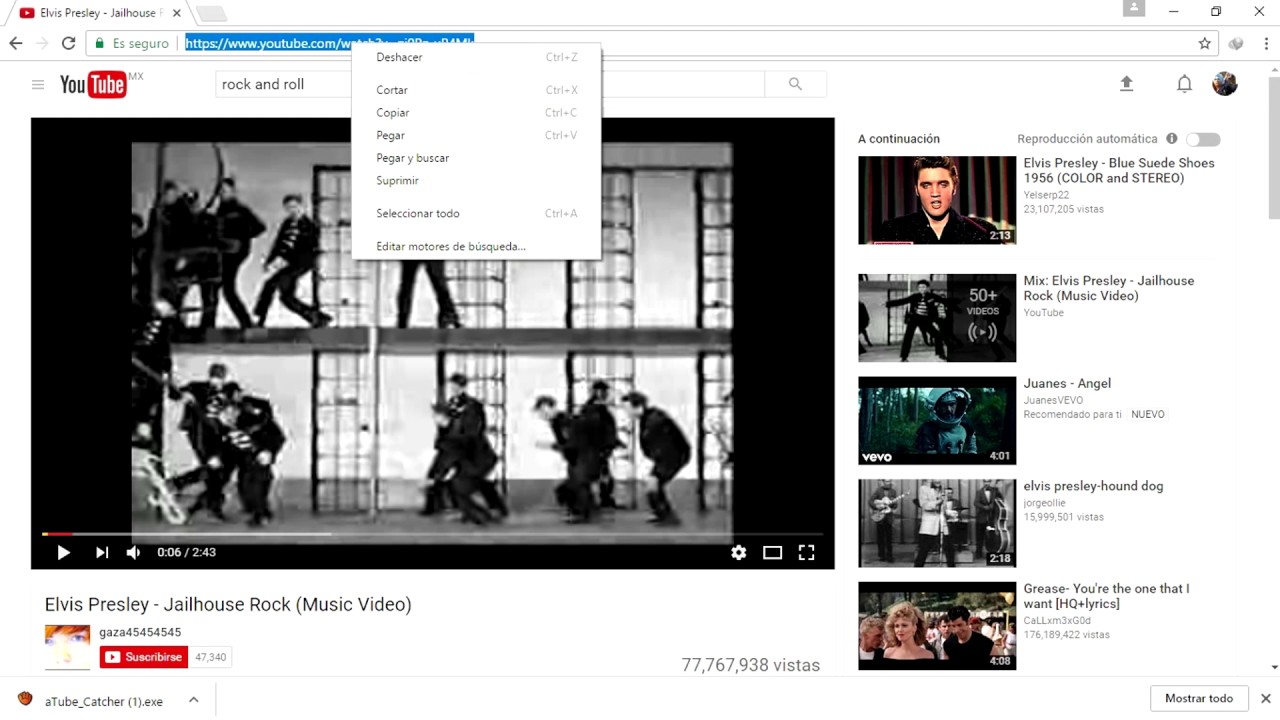
Task: Bookmark the page with the star icon
Action: pos(1205,44)
